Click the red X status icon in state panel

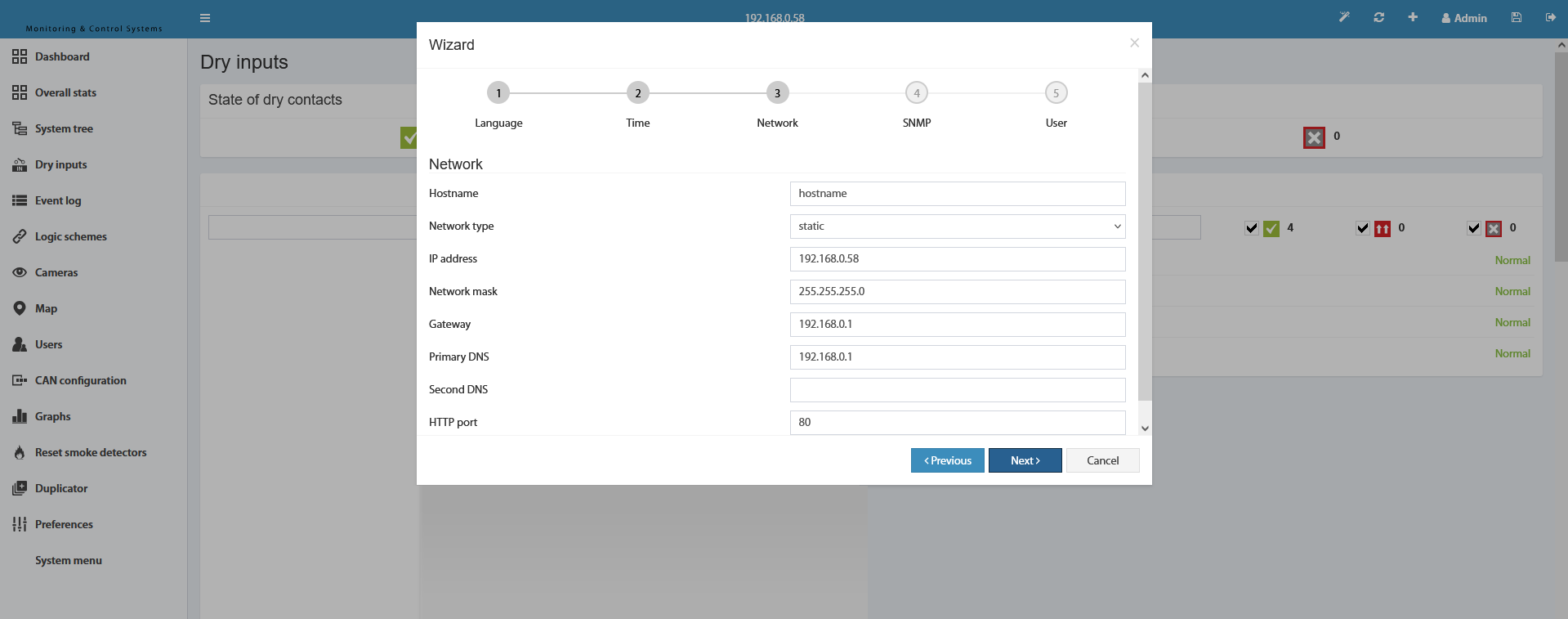tap(1314, 137)
